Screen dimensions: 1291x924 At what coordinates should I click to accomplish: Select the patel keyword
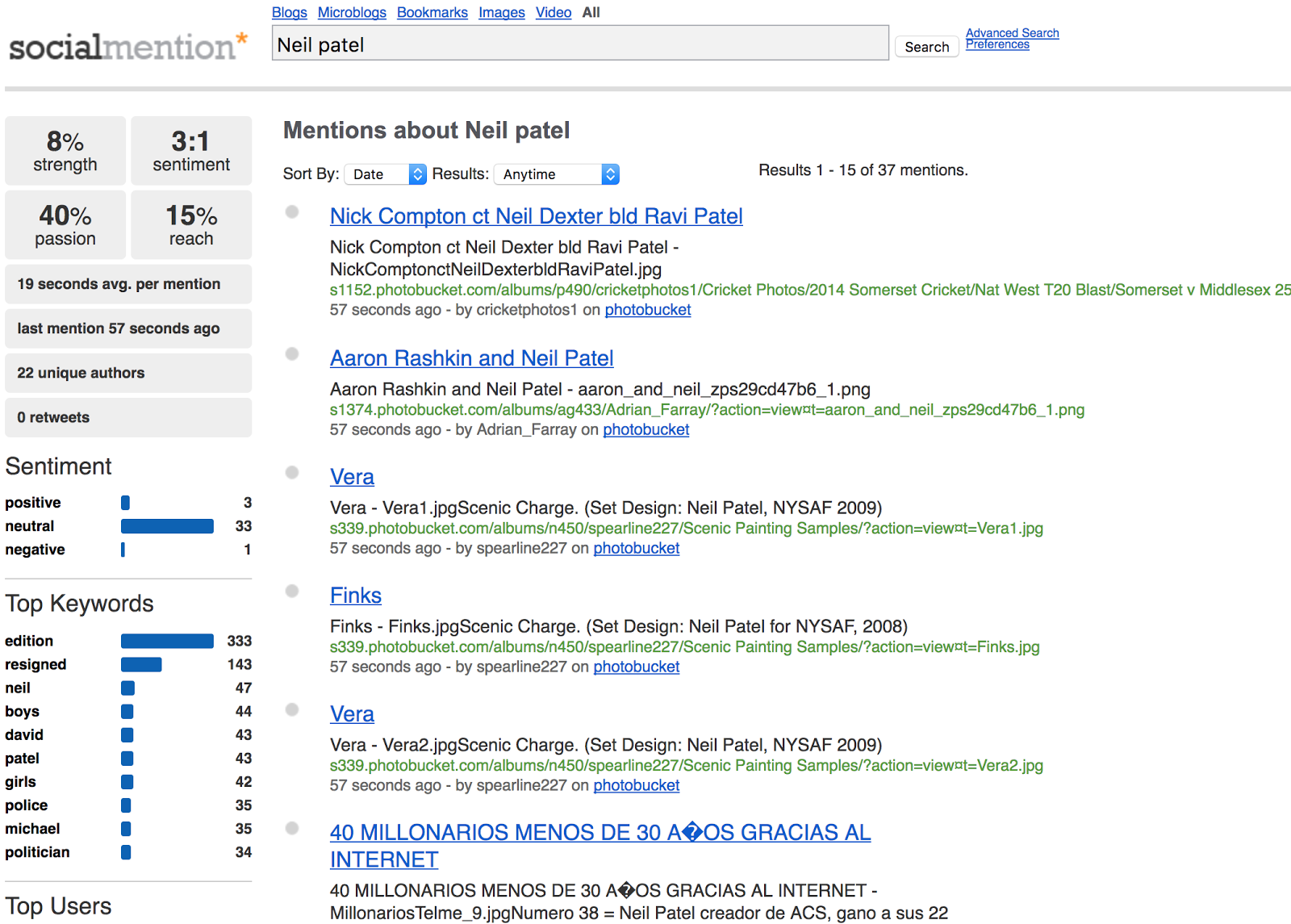22,759
